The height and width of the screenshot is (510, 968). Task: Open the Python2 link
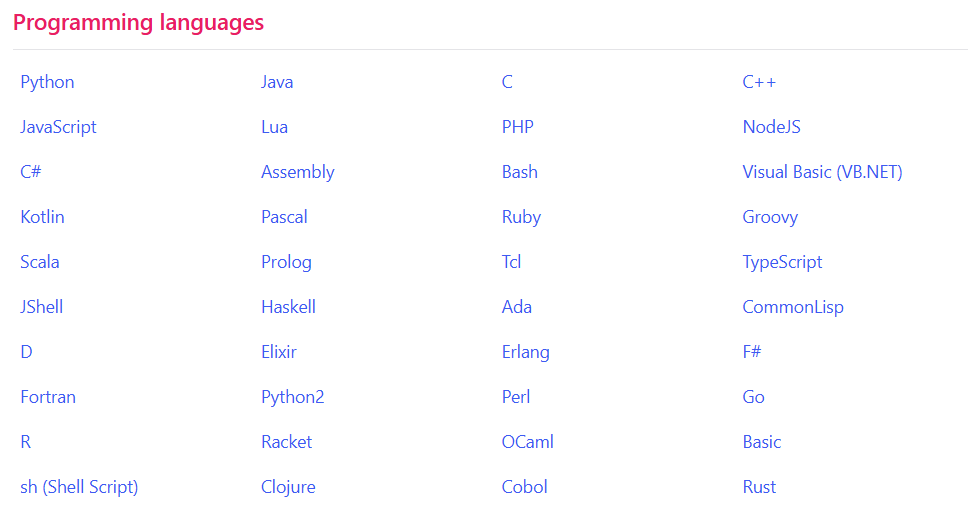tap(292, 397)
